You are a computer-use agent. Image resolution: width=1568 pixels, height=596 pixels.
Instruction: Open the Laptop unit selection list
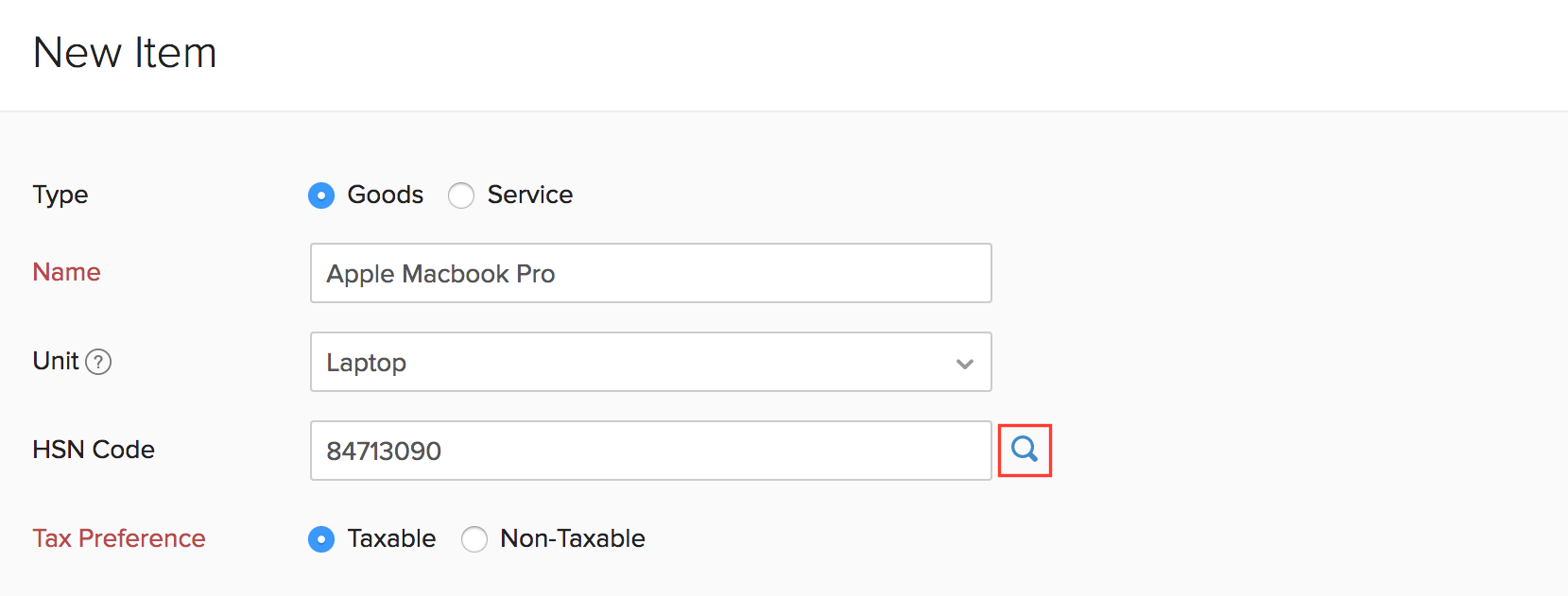(x=650, y=362)
